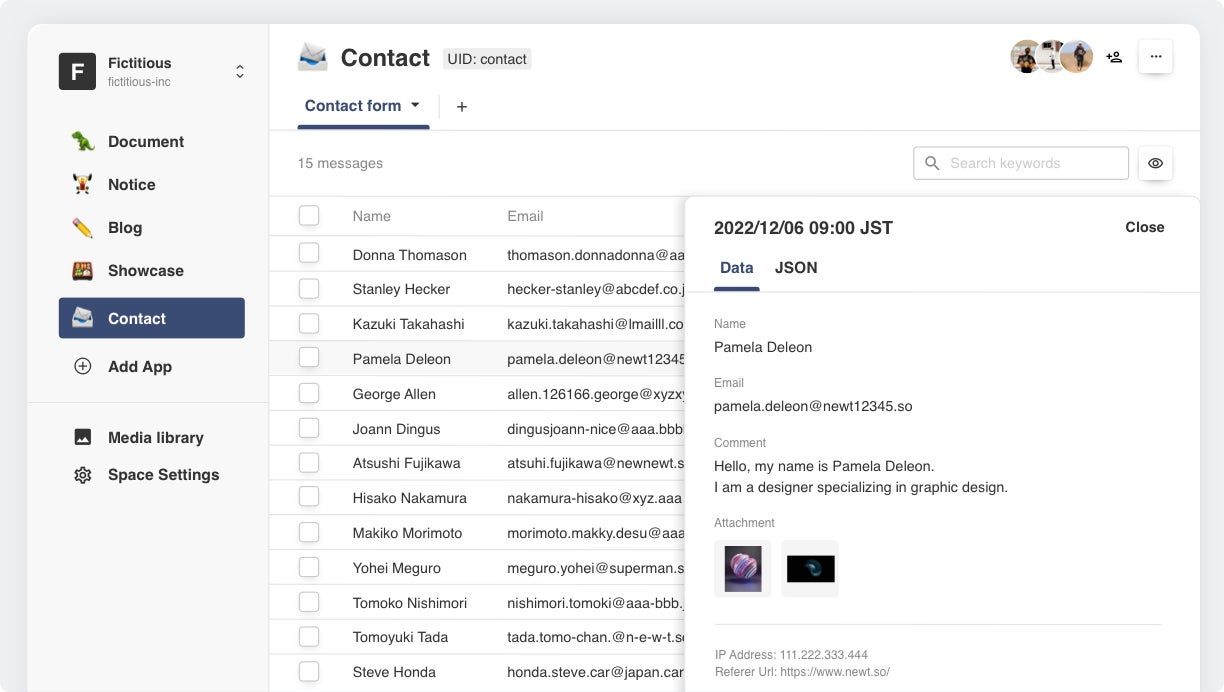
Task: Click the search magnifier icon
Action: tap(932, 163)
